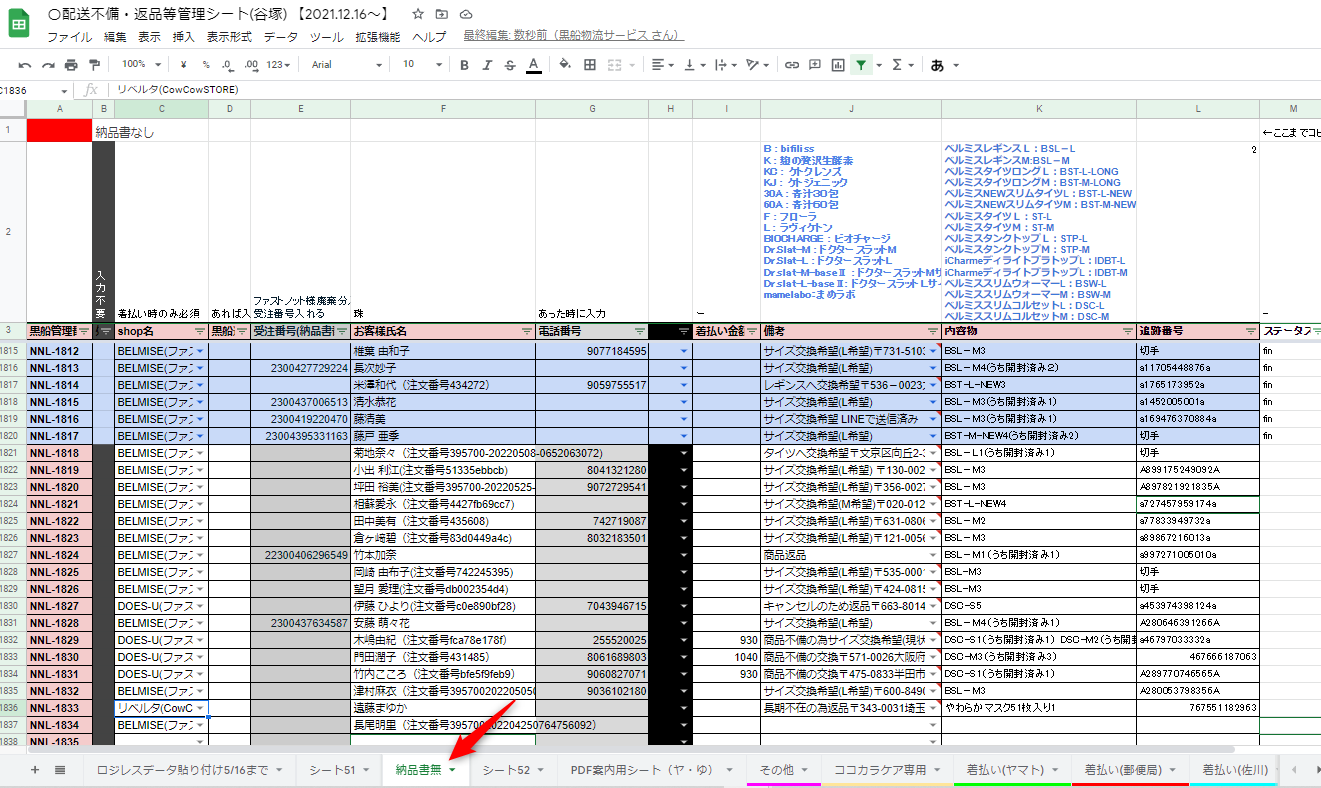Click the Google Sheets home icon
The image size is (1321, 788).
tap(21, 23)
